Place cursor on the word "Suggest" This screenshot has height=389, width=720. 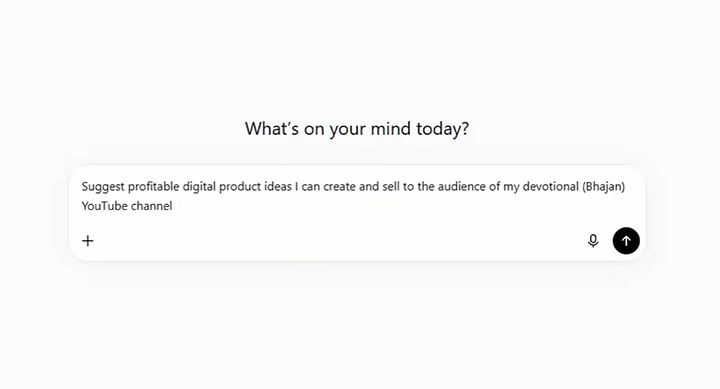click(103, 186)
